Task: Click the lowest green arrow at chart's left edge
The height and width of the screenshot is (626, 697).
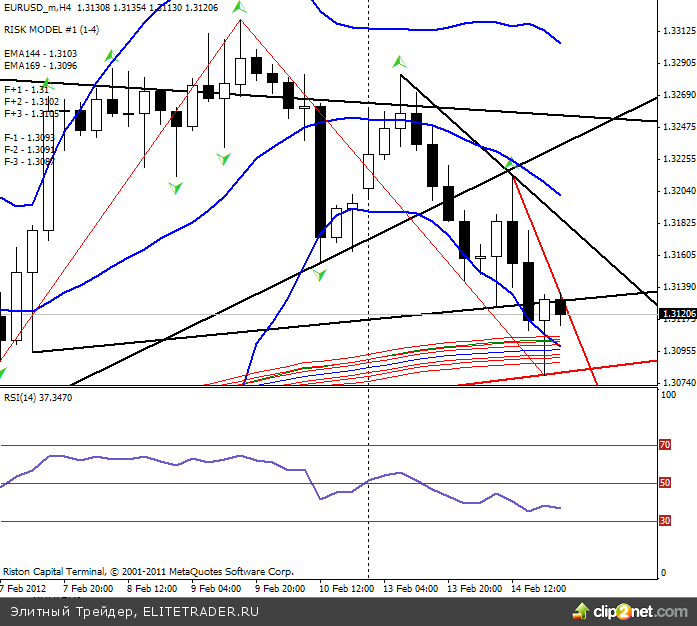Action: [2, 373]
